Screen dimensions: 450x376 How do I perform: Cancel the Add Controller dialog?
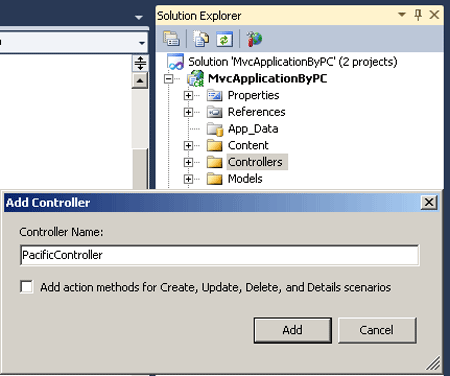coord(377,330)
